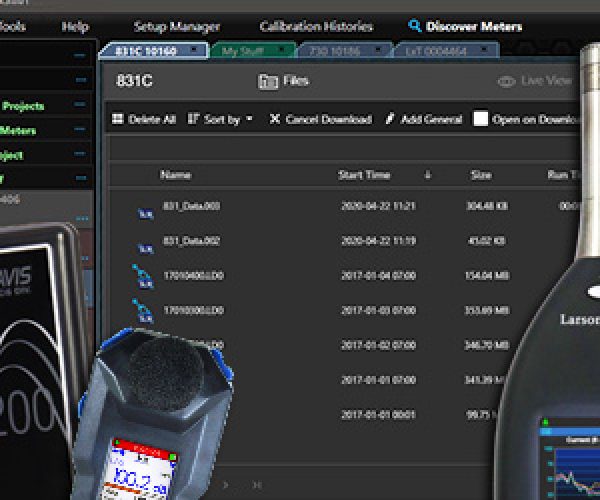Click the Files label
This screenshot has width=600, height=500.
pos(296,81)
